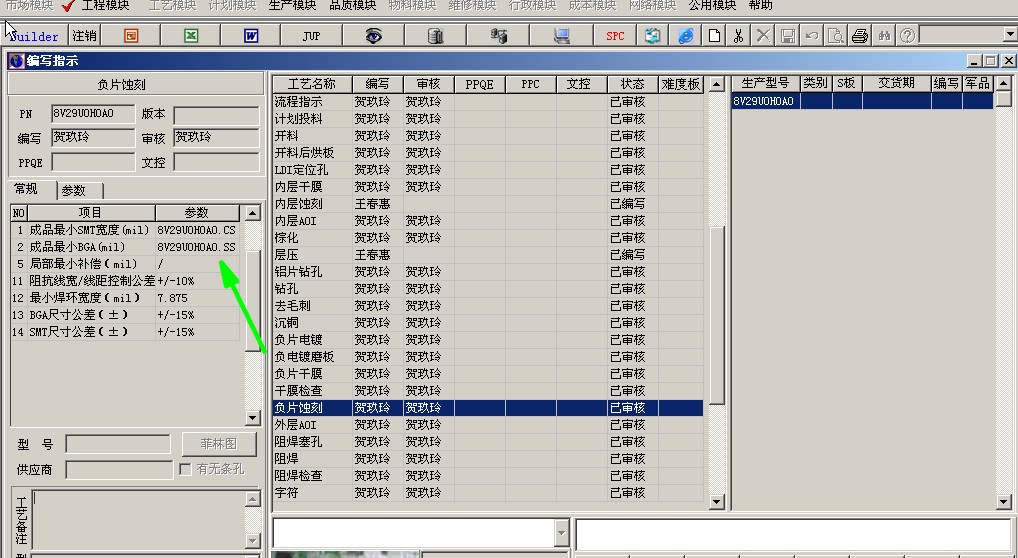Launch the Internet Explorer icon
Viewport: 1018px width, 558px height.
pyautogui.click(x=686, y=36)
